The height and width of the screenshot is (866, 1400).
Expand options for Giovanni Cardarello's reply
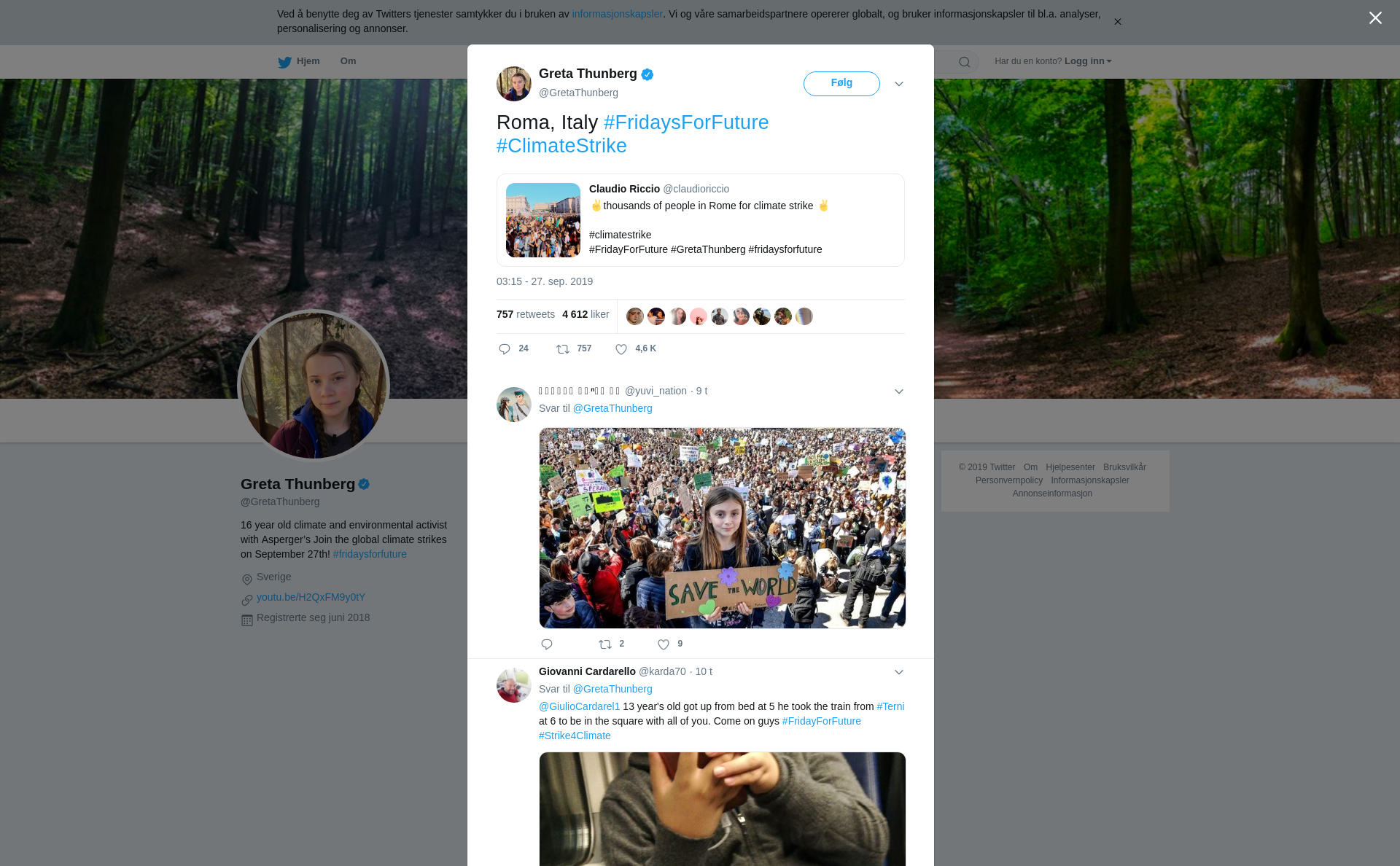tap(899, 672)
